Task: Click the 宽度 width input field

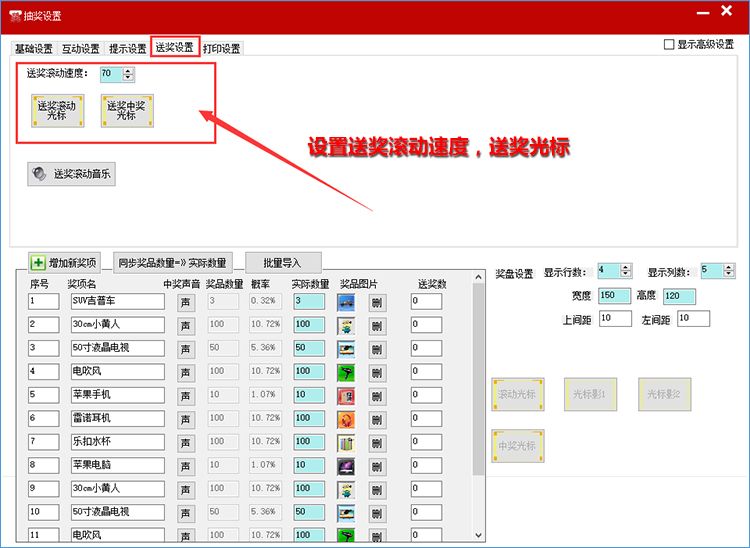Action: [x=613, y=296]
